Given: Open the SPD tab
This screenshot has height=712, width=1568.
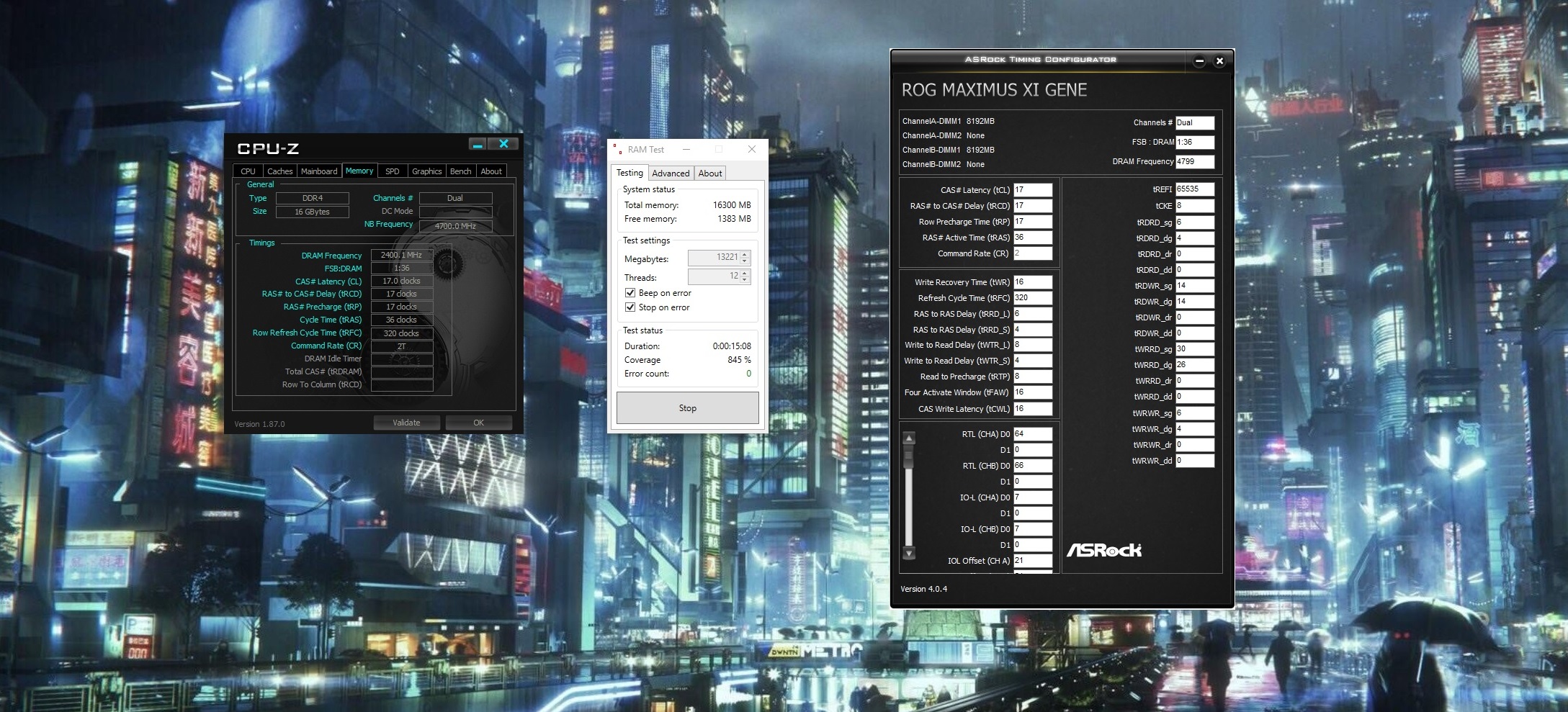Looking at the screenshot, I should point(392,171).
